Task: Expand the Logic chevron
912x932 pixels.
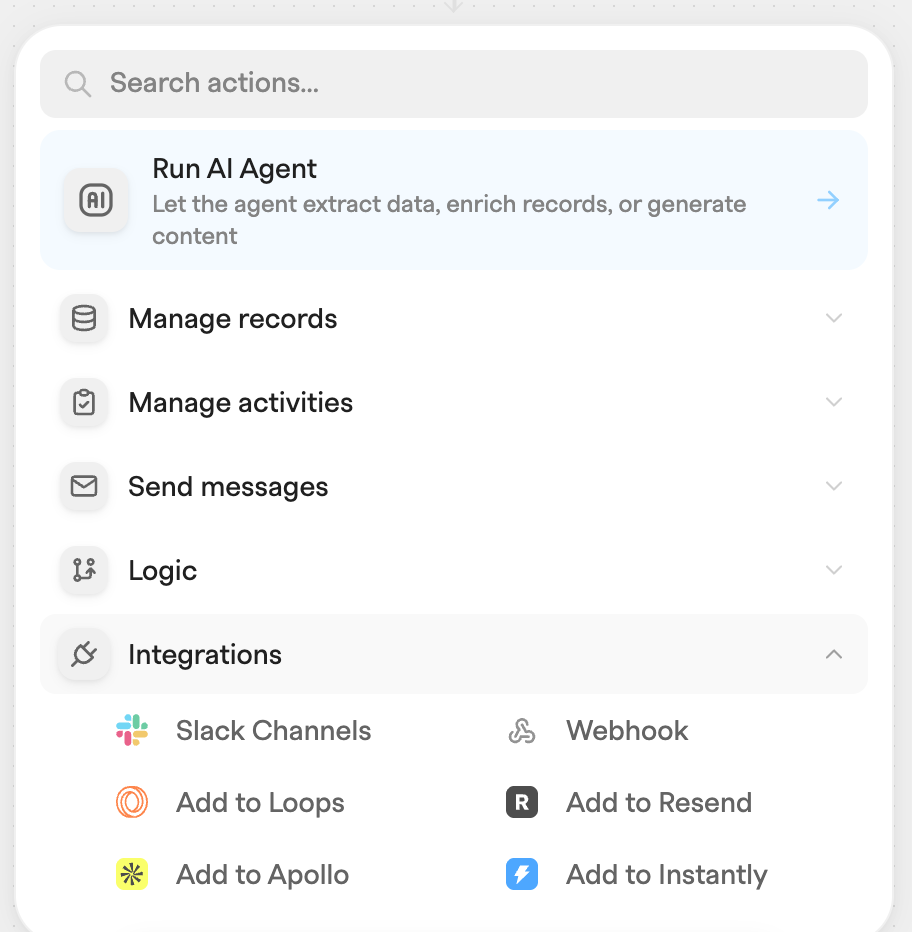Action: pos(834,570)
